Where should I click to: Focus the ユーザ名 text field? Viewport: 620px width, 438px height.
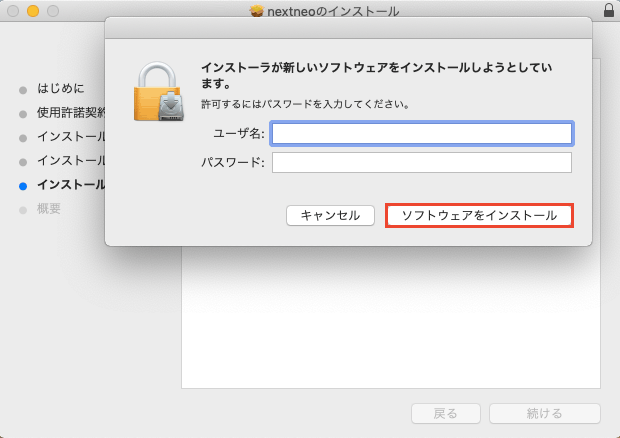click(421, 134)
